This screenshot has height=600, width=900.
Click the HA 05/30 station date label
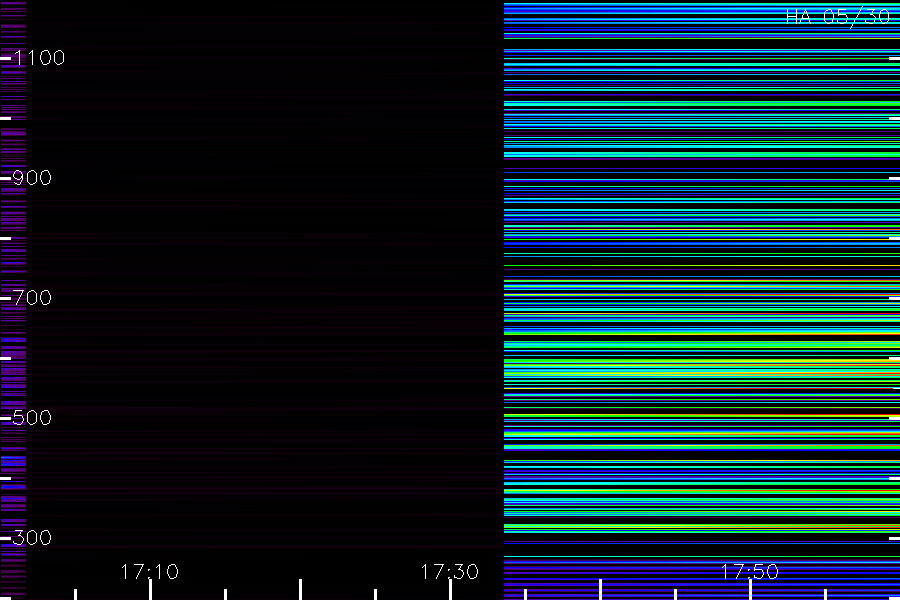(837, 17)
